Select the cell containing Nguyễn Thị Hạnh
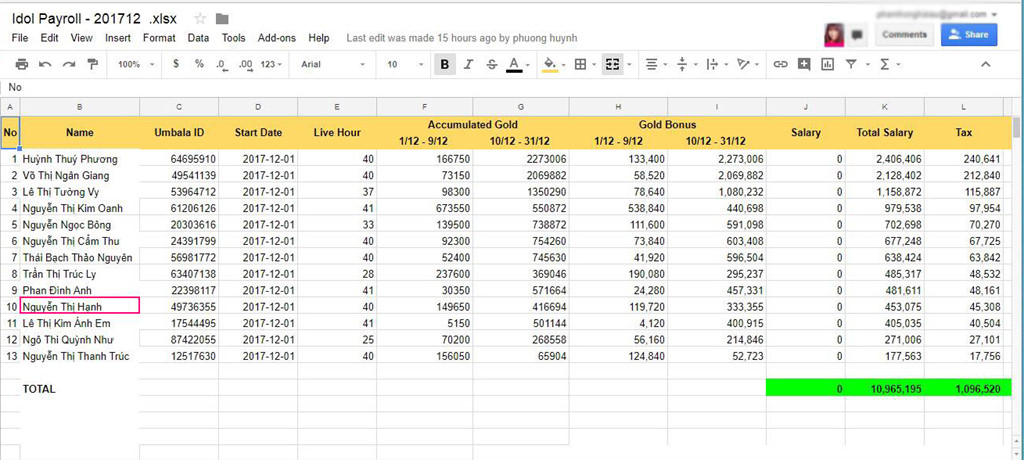The height and width of the screenshot is (460, 1024). coord(80,306)
